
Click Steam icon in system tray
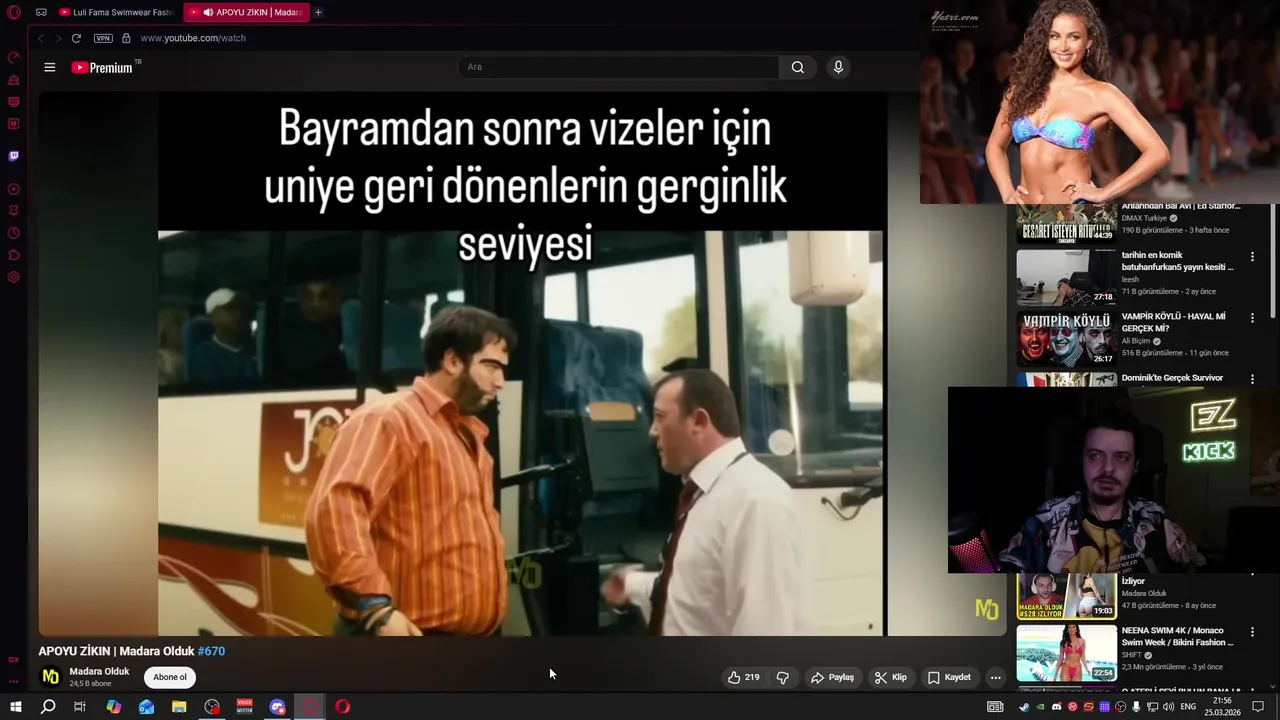(x=1024, y=707)
